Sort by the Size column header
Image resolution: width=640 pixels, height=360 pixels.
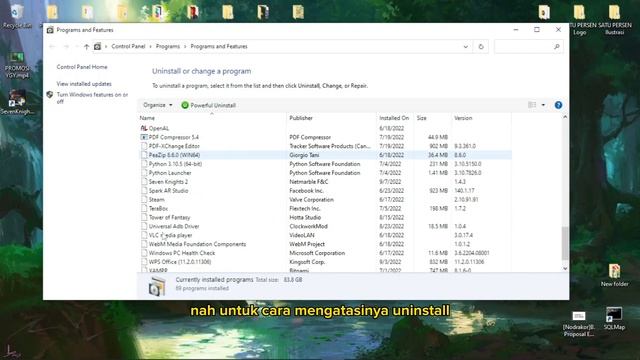point(432,118)
